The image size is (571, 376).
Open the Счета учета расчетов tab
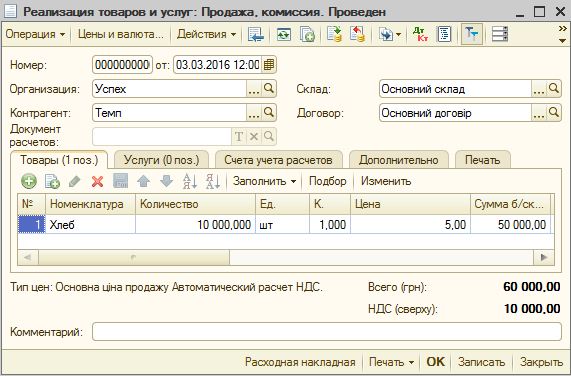[278, 160]
